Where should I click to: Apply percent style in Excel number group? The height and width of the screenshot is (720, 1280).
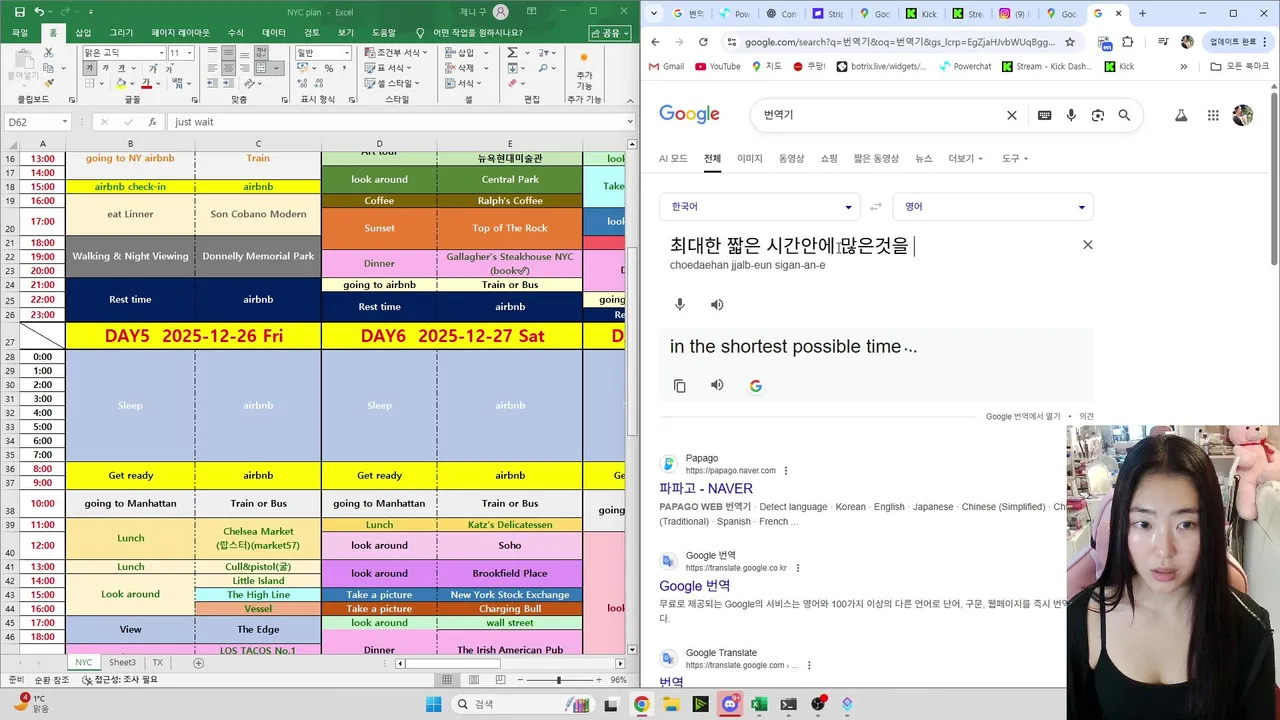coord(329,68)
